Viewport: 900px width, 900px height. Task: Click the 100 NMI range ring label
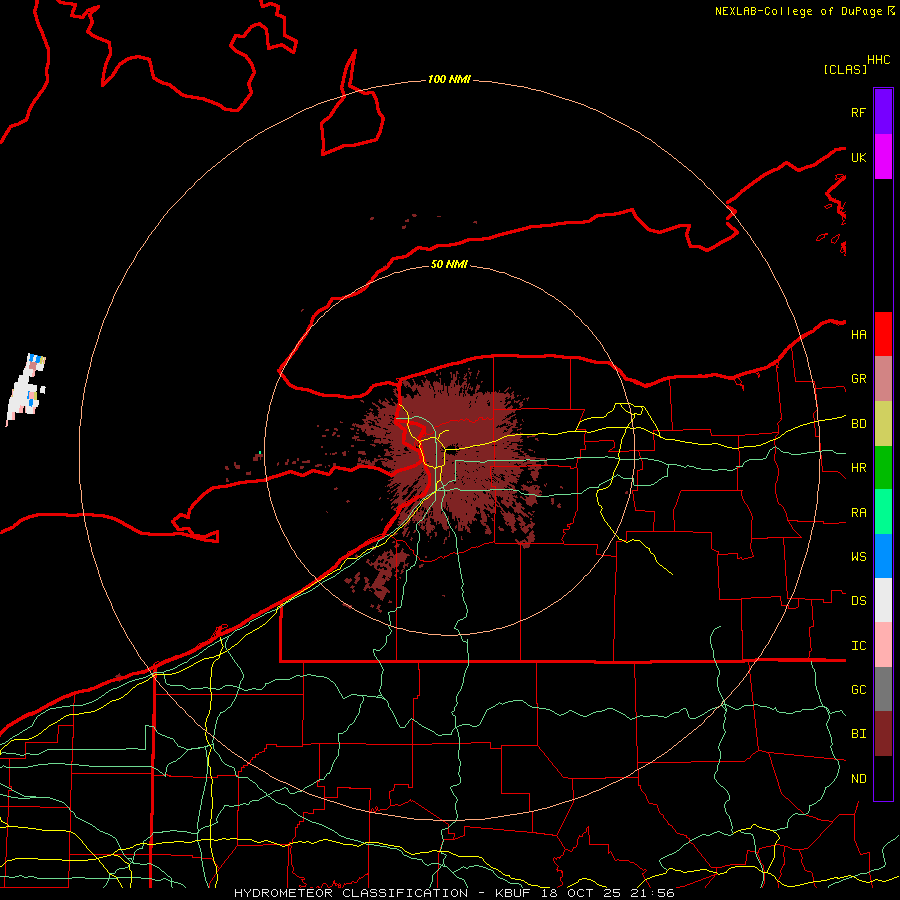coord(449,79)
